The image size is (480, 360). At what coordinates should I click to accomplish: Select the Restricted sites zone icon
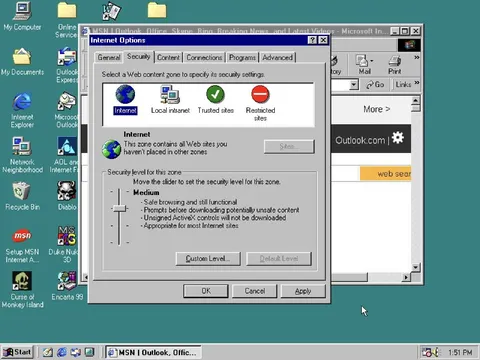(x=260, y=94)
